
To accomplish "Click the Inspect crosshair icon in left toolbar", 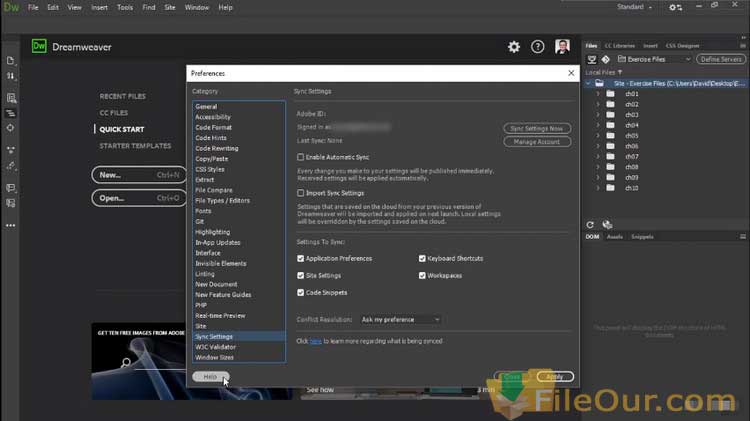I will coord(11,128).
